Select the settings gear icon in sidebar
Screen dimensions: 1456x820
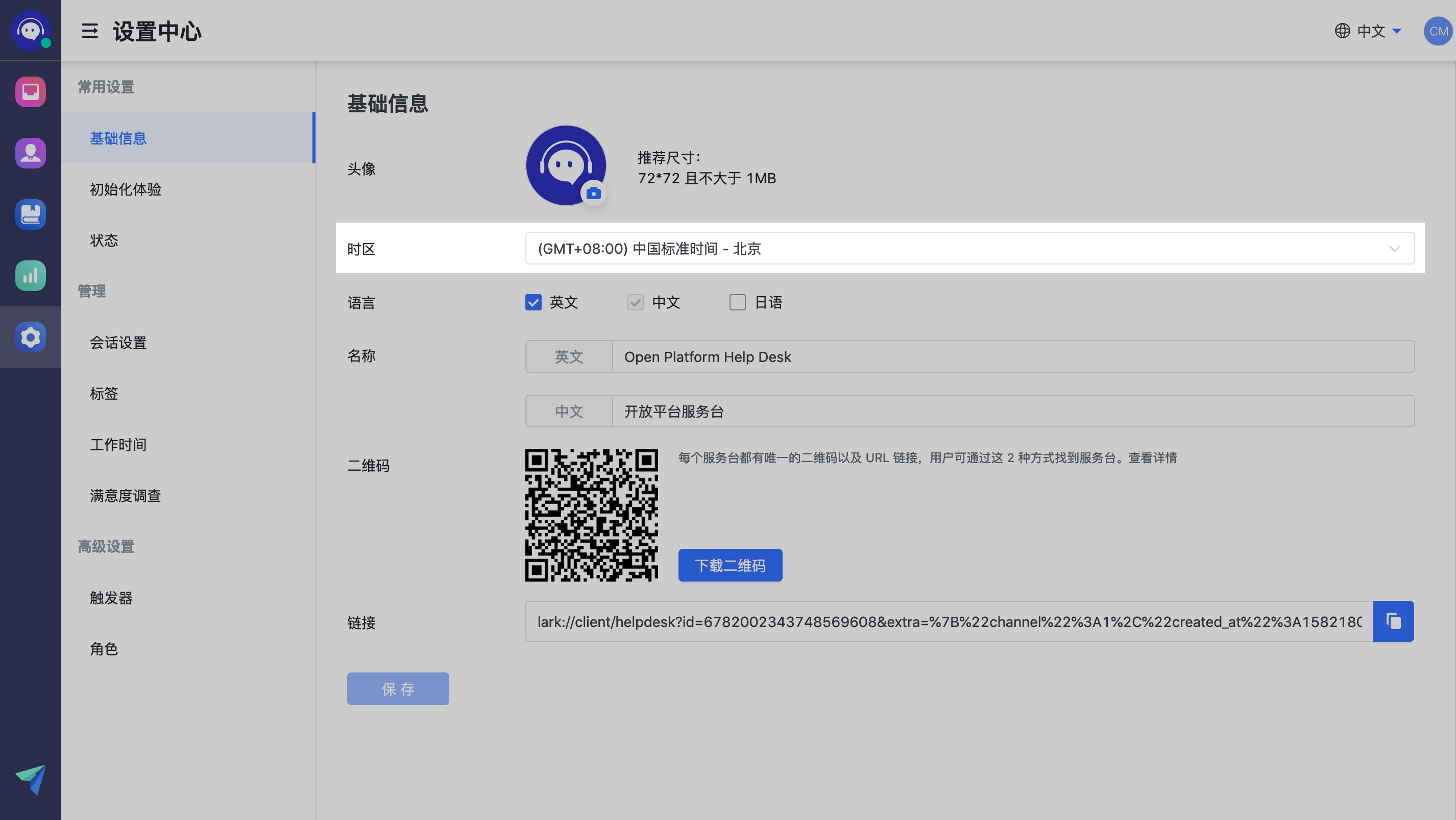point(31,337)
